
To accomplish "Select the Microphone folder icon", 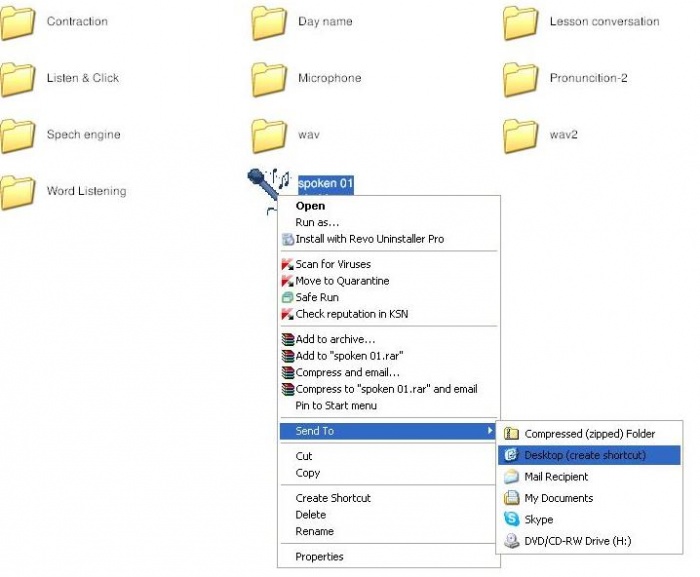I will (x=269, y=79).
